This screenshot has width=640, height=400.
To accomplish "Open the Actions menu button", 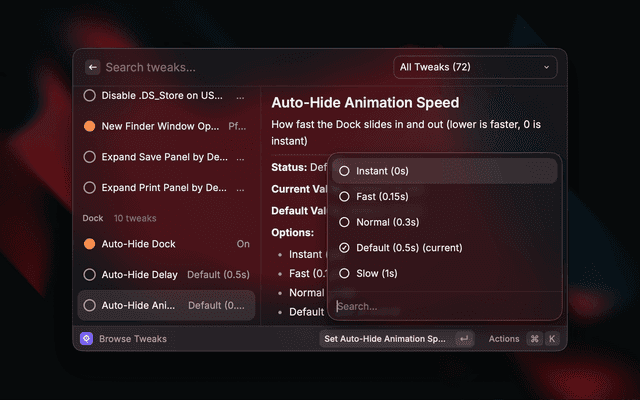I will click(x=504, y=339).
